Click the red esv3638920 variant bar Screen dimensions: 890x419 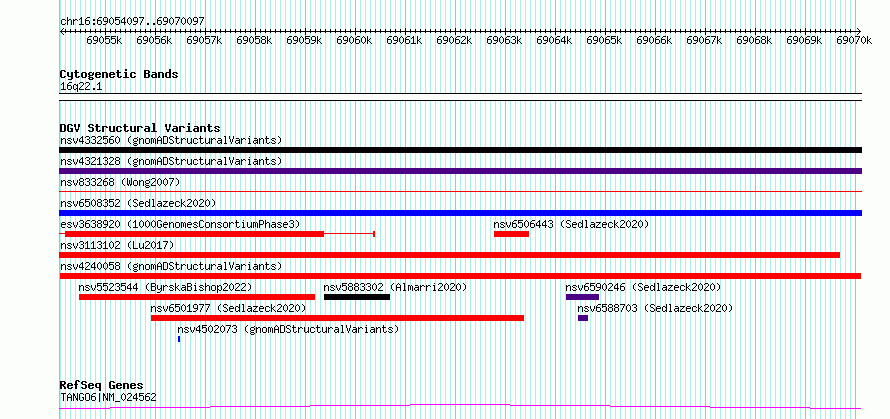[x=194, y=234]
